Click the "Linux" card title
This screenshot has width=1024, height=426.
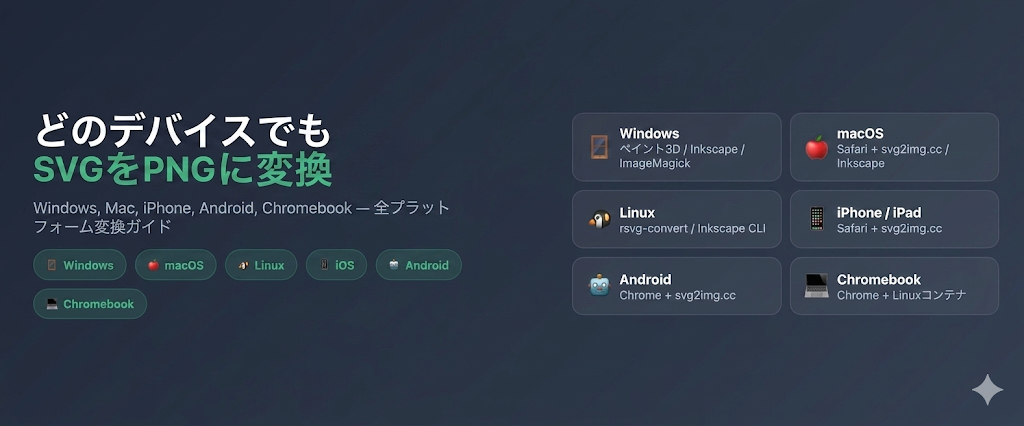pos(637,213)
